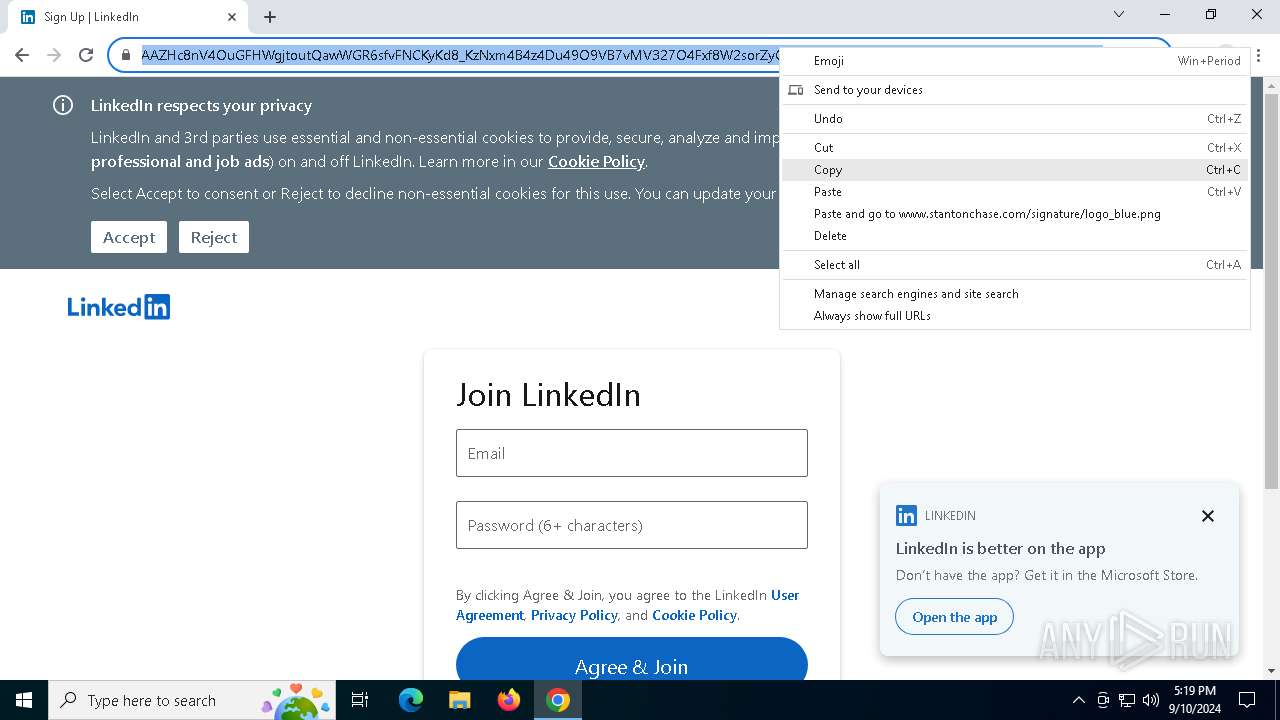Select Emoji in the context menu
Screen dimensions: 1280x720
(x=1015, y=61)
